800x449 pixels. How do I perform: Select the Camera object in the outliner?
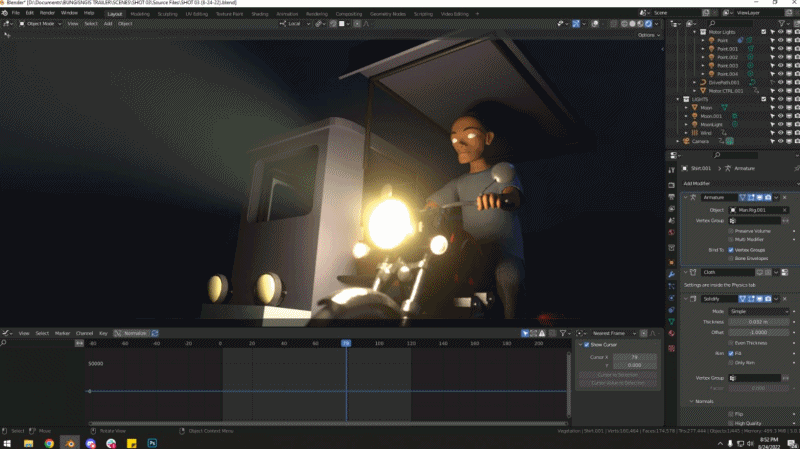700,141
